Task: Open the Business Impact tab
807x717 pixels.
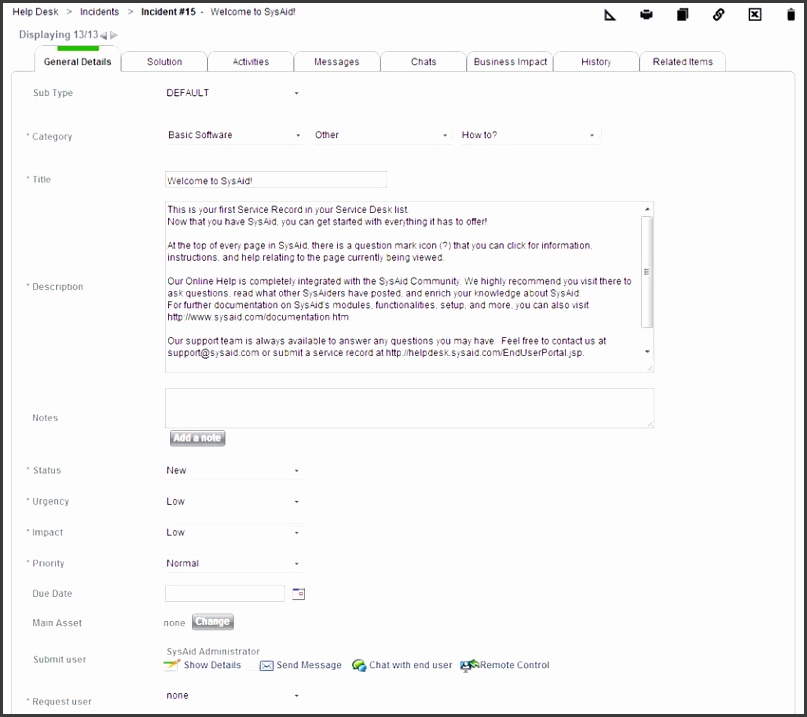Action: pyautogui.click(x=510, y=61)
